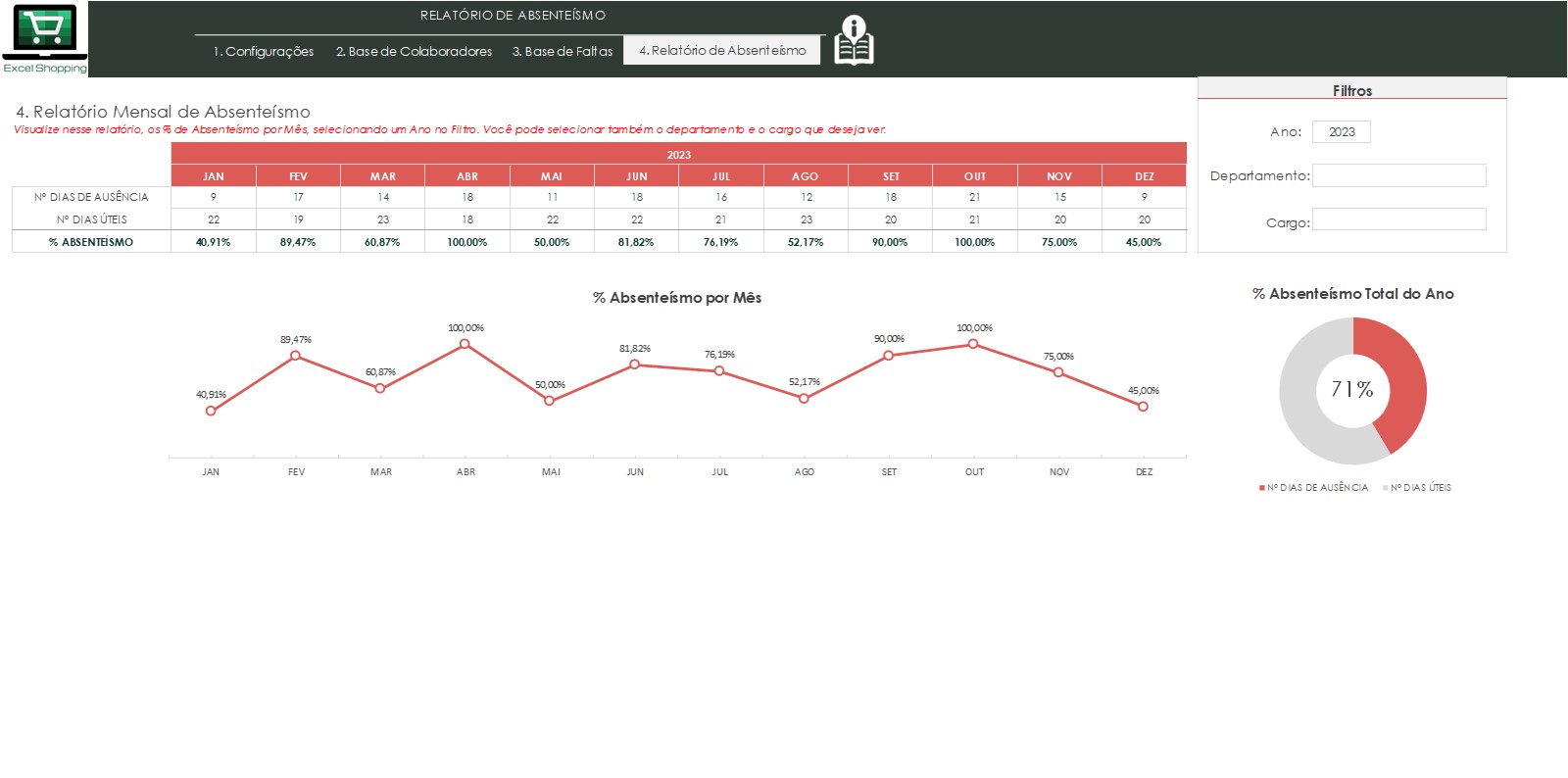
Task: Open the Departamento filter field
Action: point(1399,175)
